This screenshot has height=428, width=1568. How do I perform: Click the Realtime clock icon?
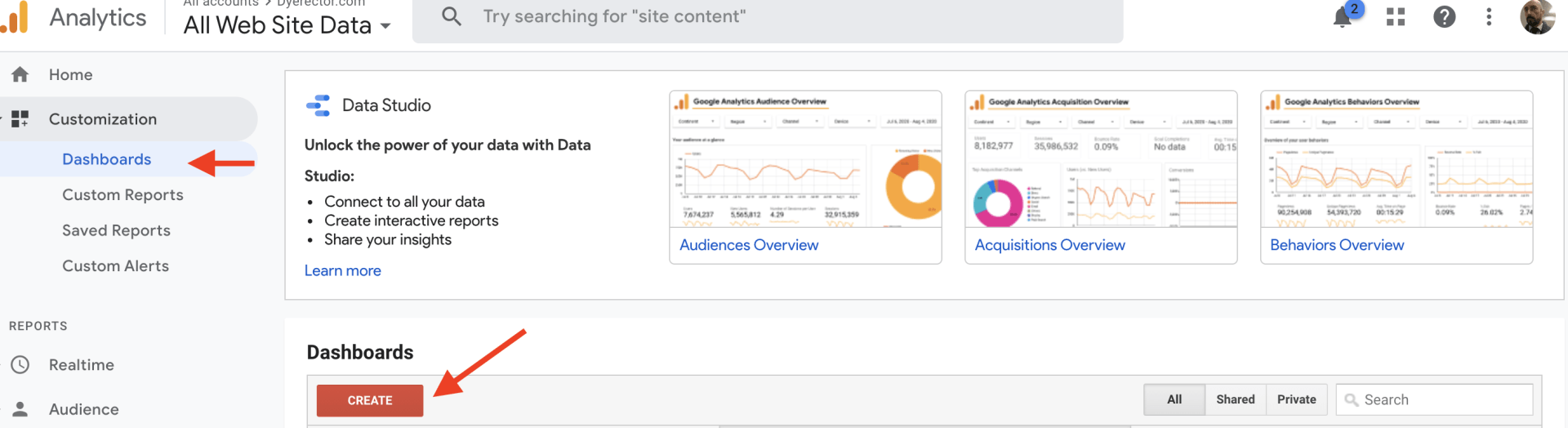pyautogui.click(x=20, y=365)
